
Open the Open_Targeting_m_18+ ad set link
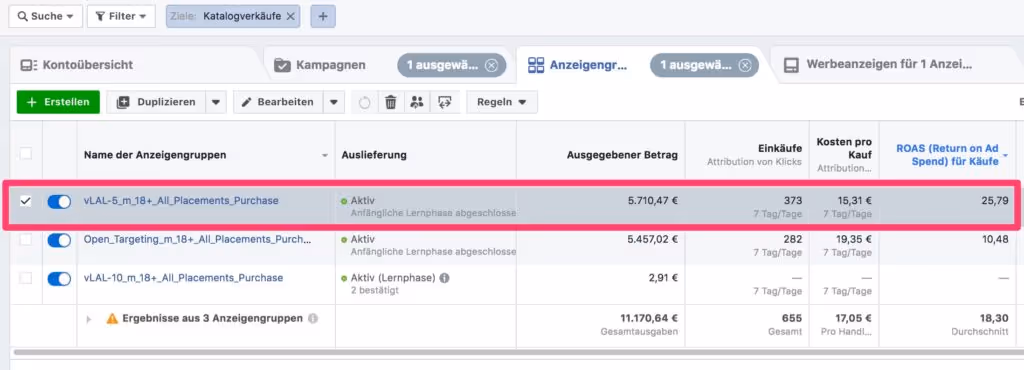click(197, 239)
